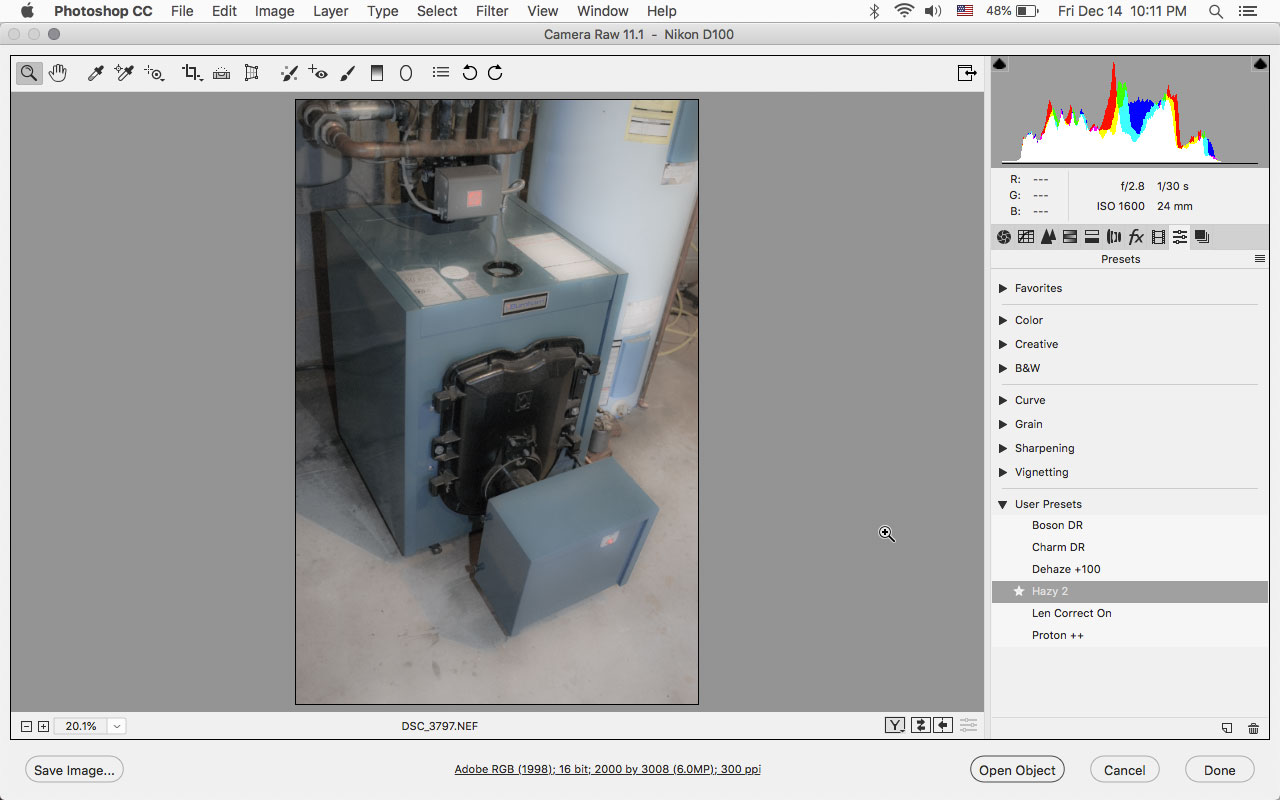Expand the Favorites preset group

click(1003, 288)
